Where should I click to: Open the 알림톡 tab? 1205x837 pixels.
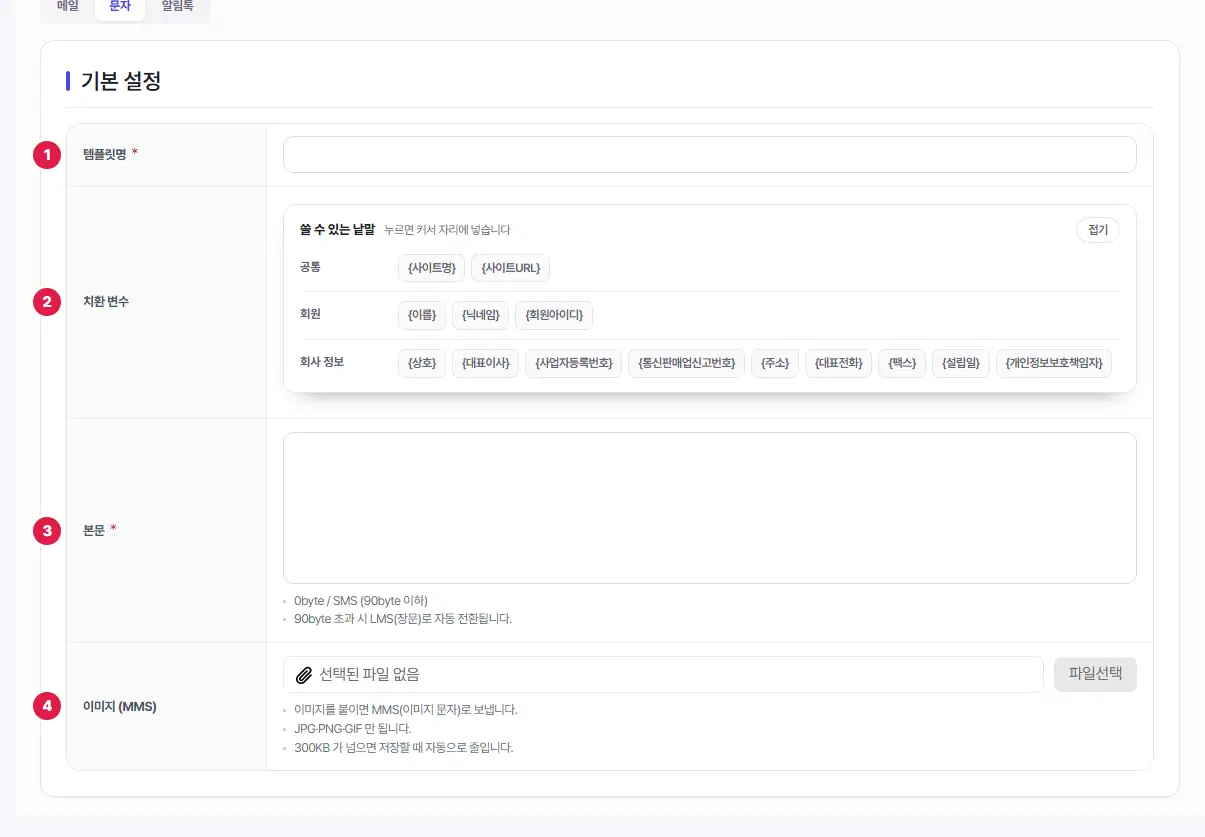[177, 6]
